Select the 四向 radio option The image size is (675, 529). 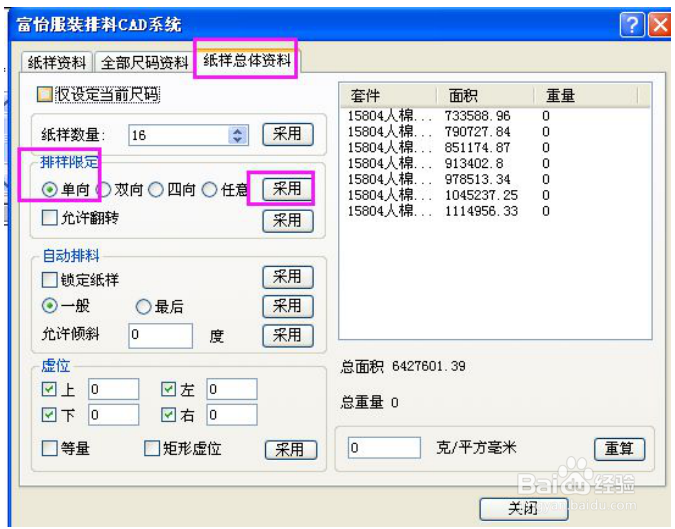(156, 189)
